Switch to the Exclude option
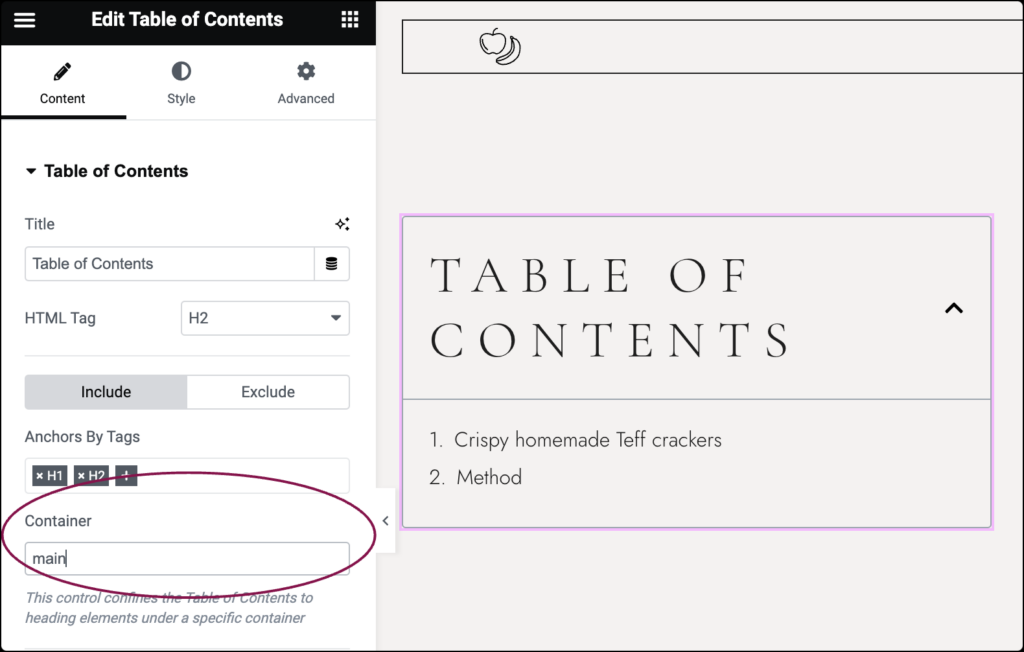This screenshot has width=1024, height=652. [x=268, y=392]
